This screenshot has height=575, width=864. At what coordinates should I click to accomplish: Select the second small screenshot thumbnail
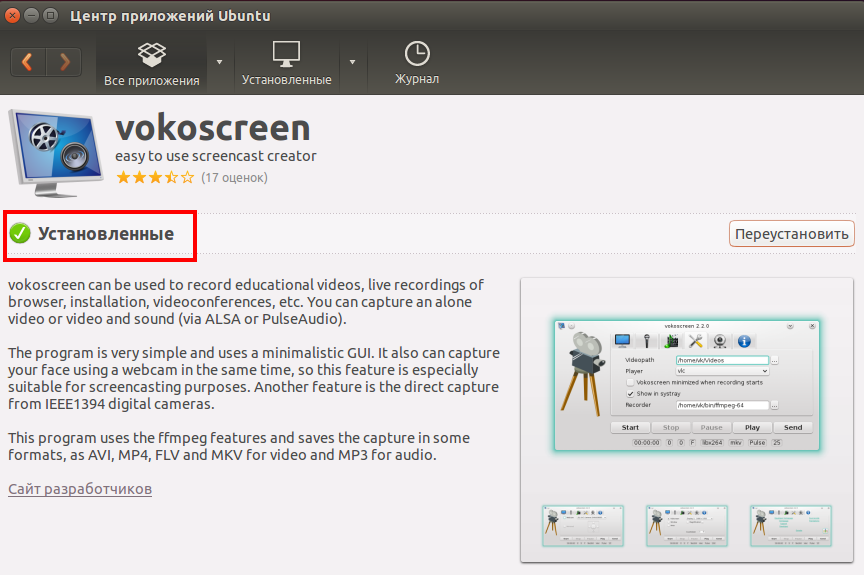coord(687,526)
